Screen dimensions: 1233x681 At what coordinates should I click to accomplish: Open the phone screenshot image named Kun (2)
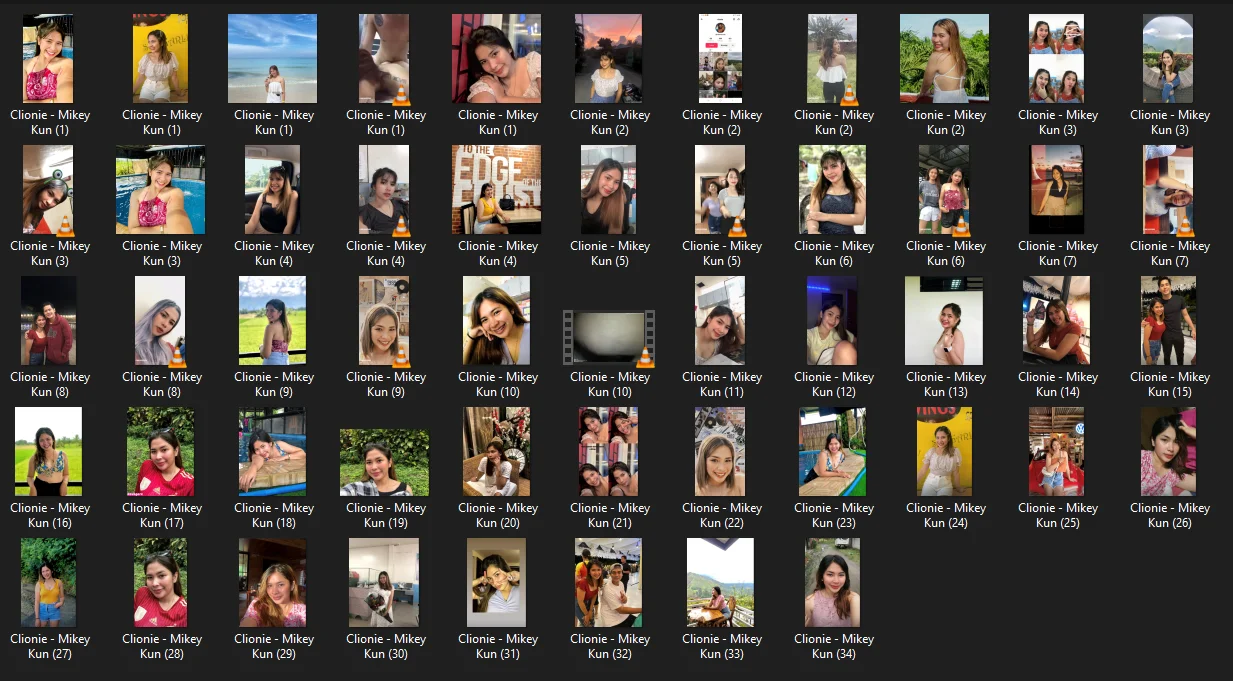[720, 59]
